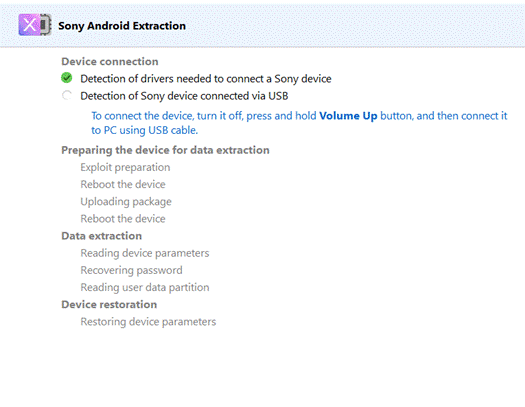525x407 pixels.
Task: Click the green checkmark for driver detection
Action: click(x=67, y=78)
